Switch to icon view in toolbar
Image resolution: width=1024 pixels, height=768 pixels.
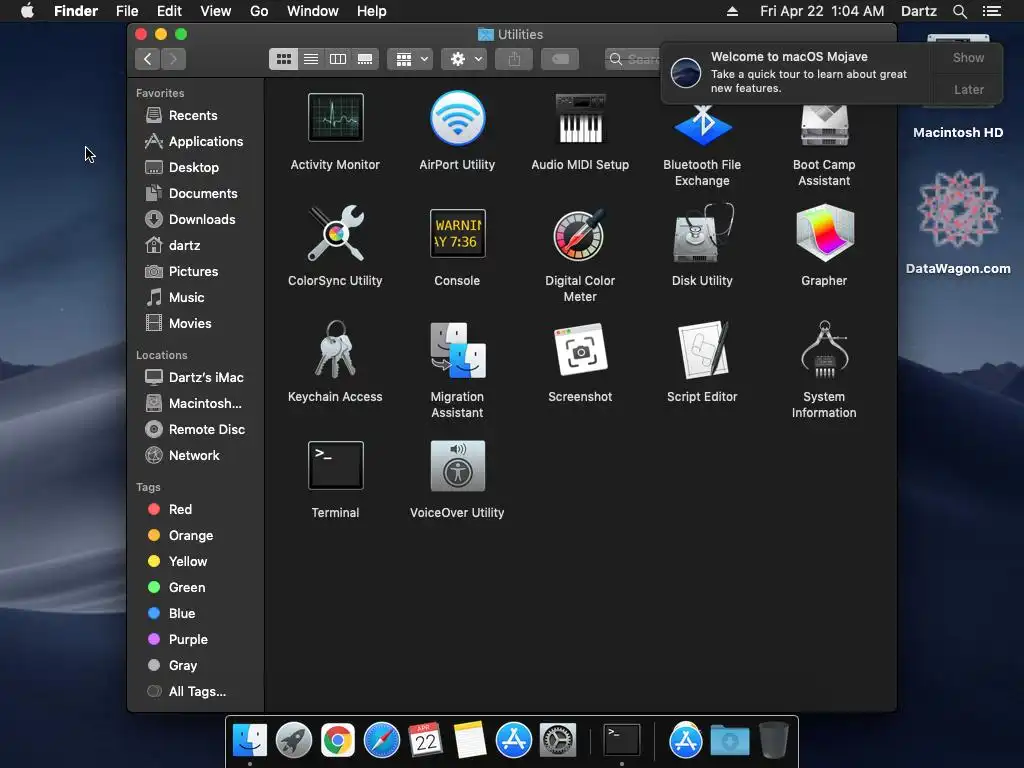283,59
